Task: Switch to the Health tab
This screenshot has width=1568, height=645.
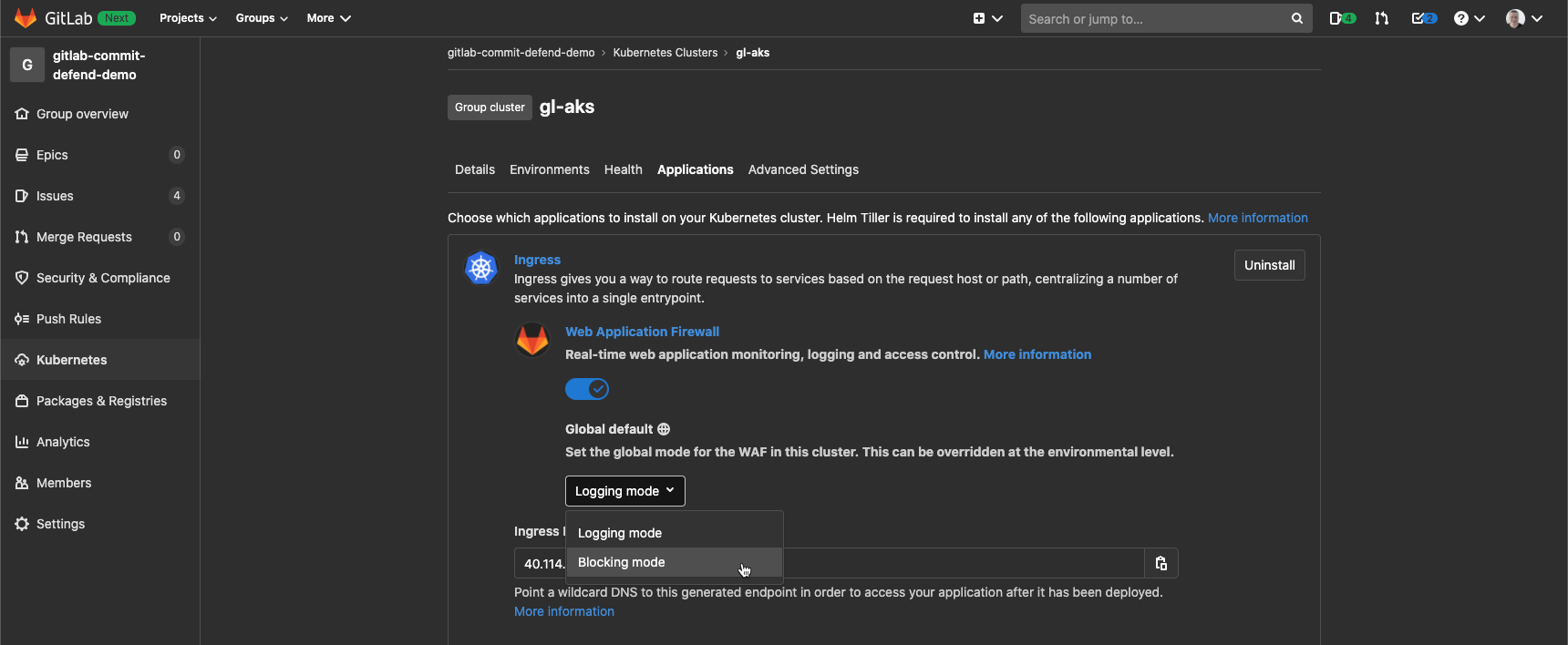Action: click(x=623, y=169)
